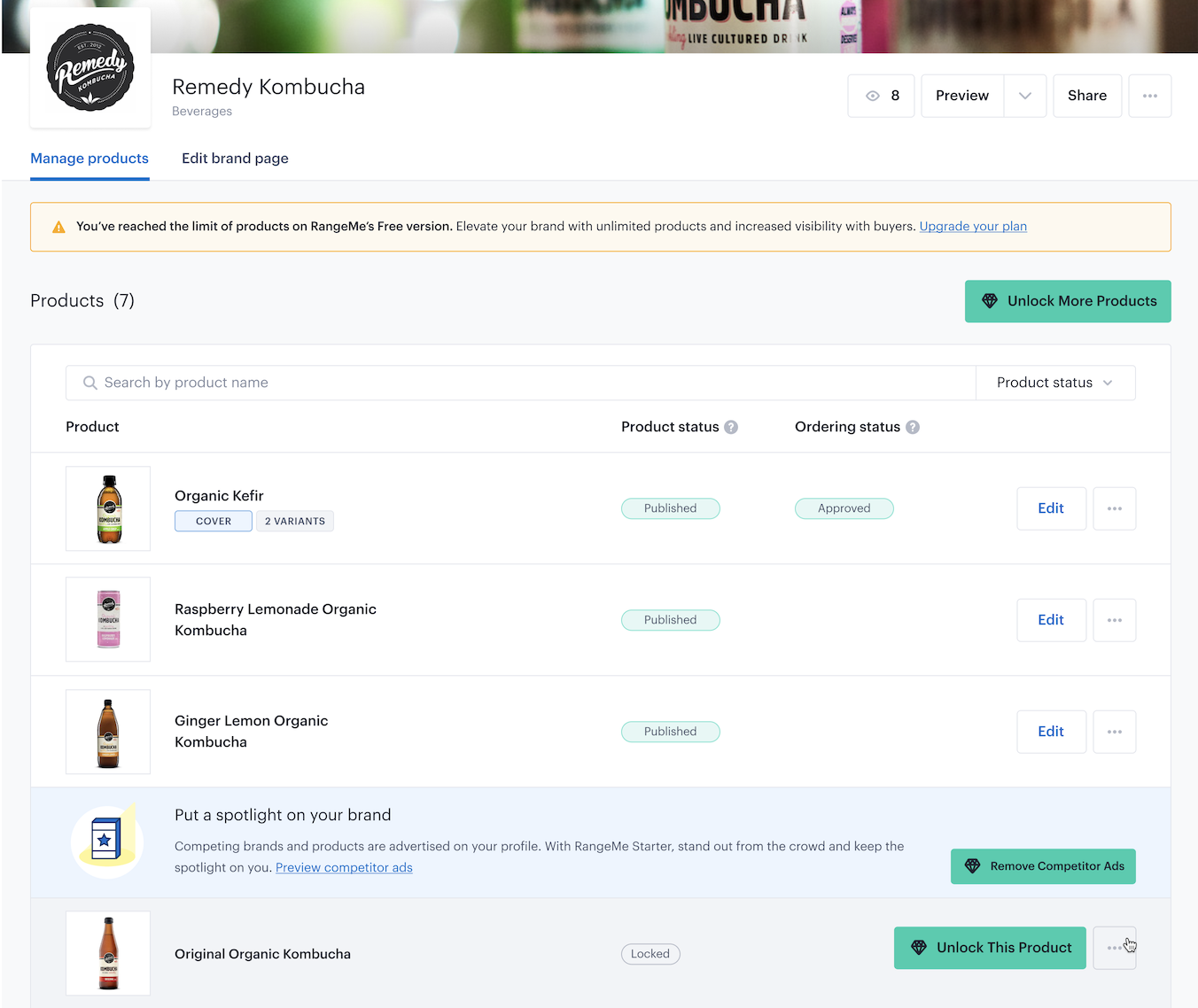Switch to Edit brand page tab
This screenshot has width=1198, height=1008.
[x=235, y=159]
